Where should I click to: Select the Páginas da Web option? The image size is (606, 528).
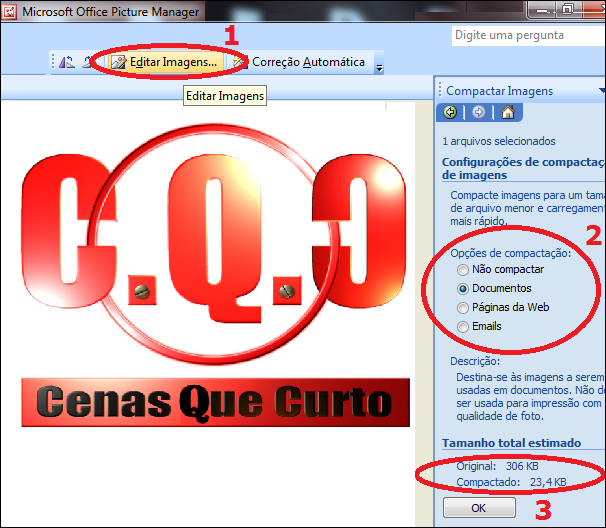click(x=503, y=307)
